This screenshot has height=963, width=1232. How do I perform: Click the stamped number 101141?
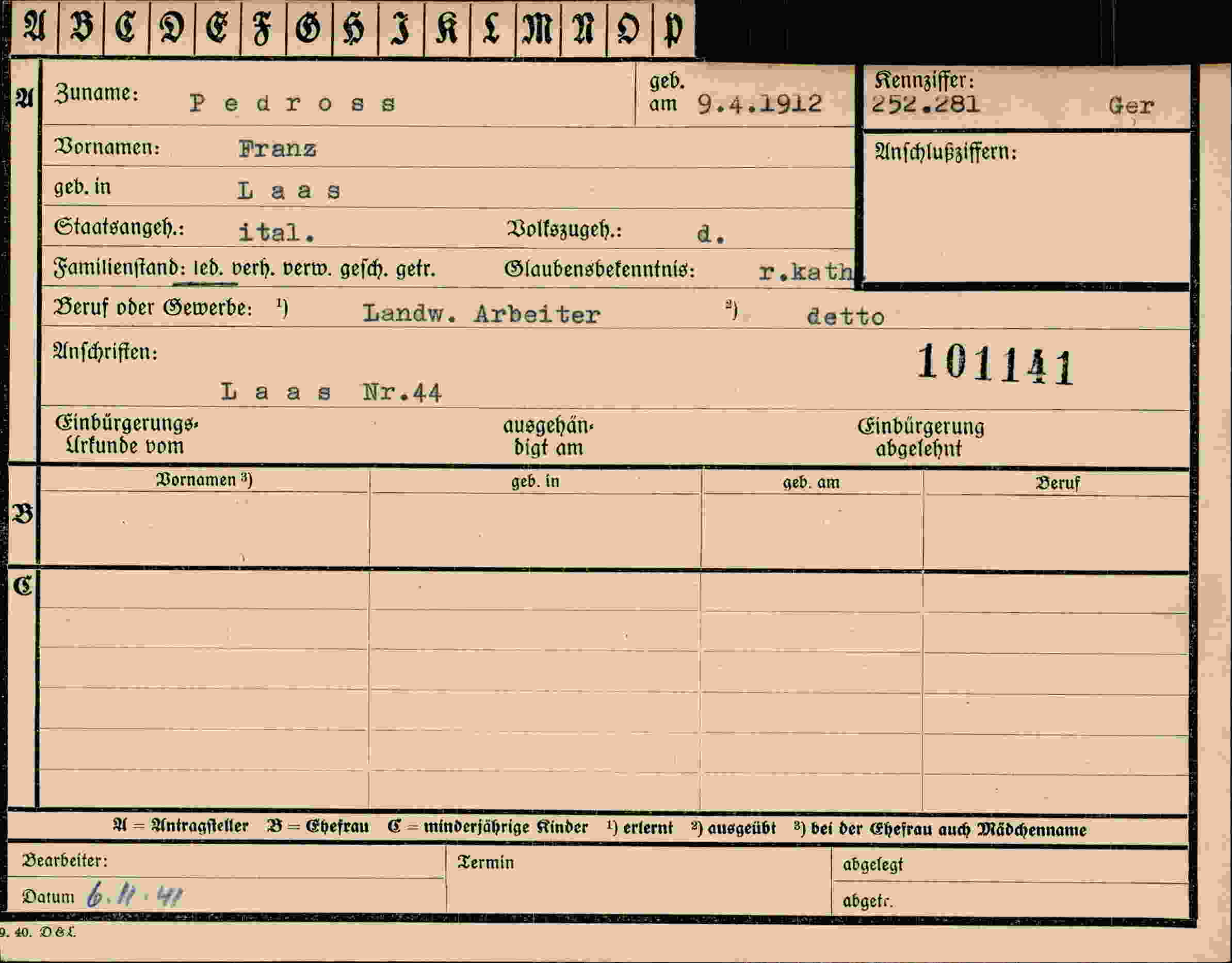click(995, 364)
